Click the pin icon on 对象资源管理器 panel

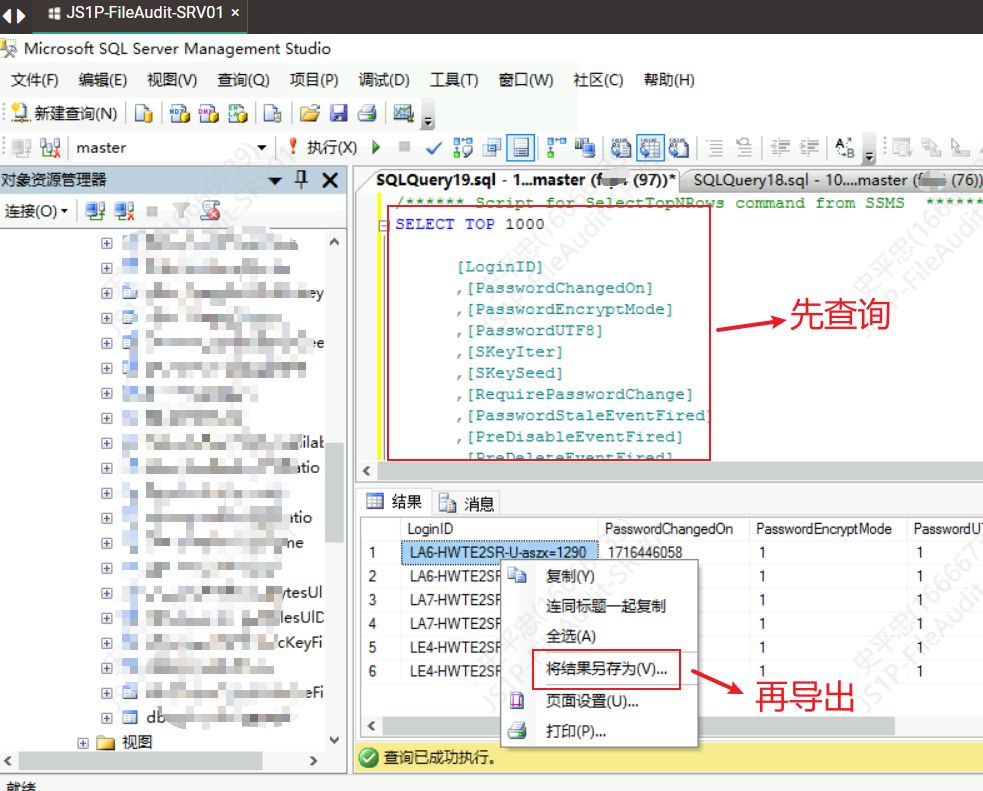(x=301, y=180)
